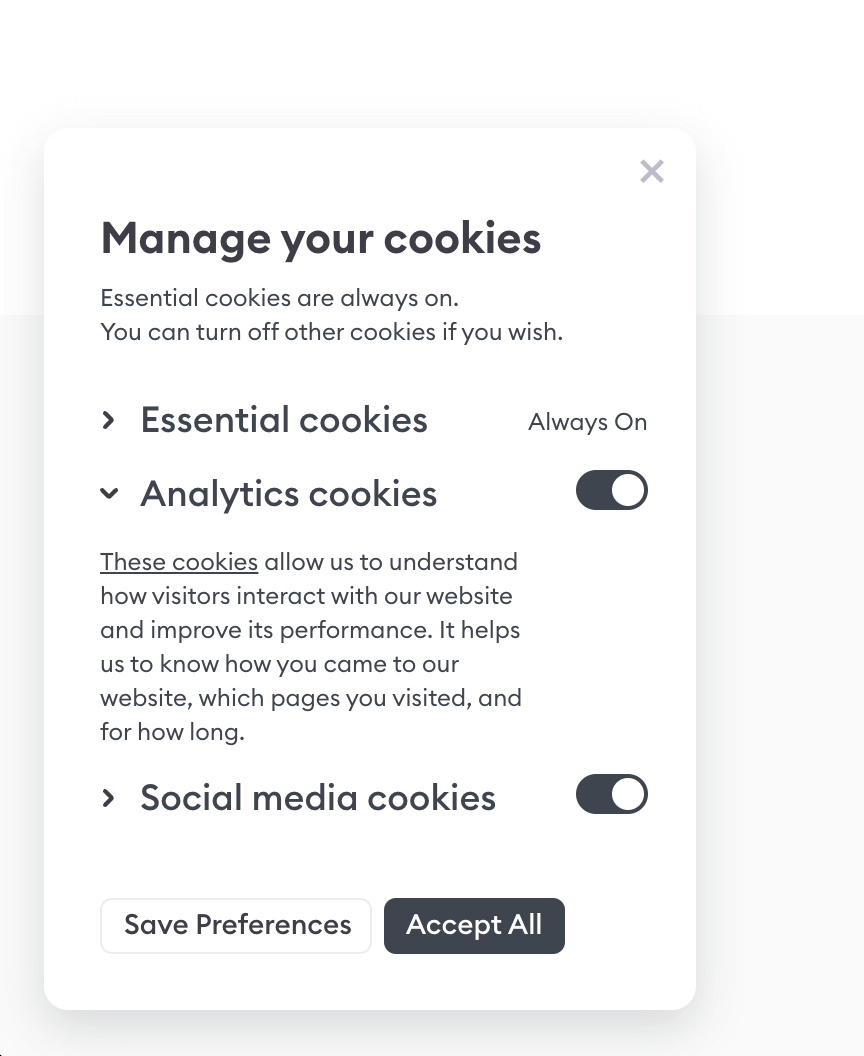This screenshot has height=1056, width=864.
Task: Click the "You can turn off other cookies" line
Action: pos(331,332)
